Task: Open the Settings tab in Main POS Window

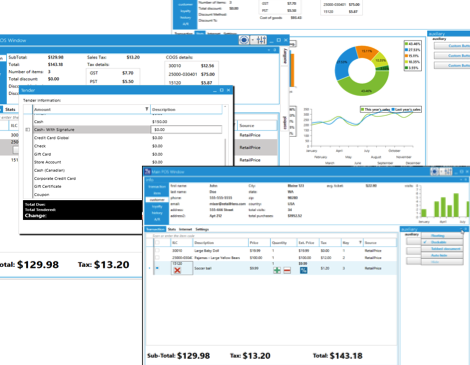Action: (x=202, y=229)
